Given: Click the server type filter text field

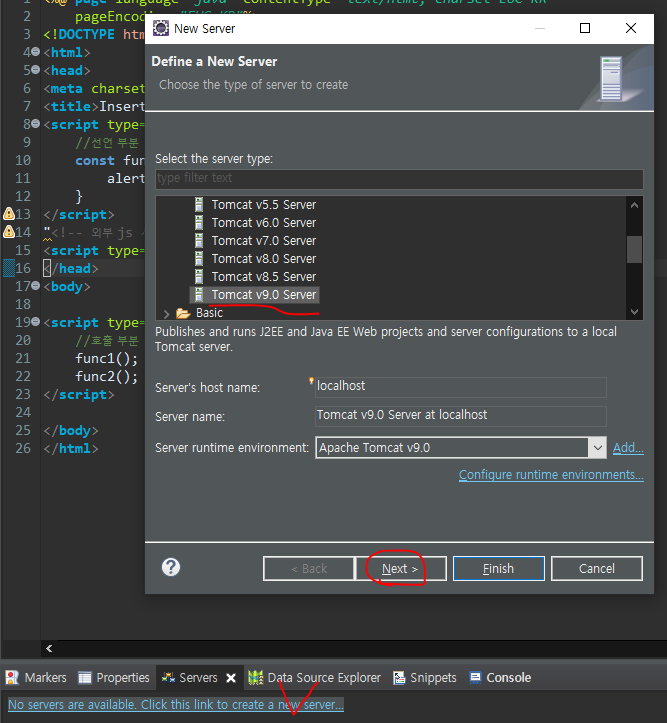Looking at the screenshot, I should point(399,179).
